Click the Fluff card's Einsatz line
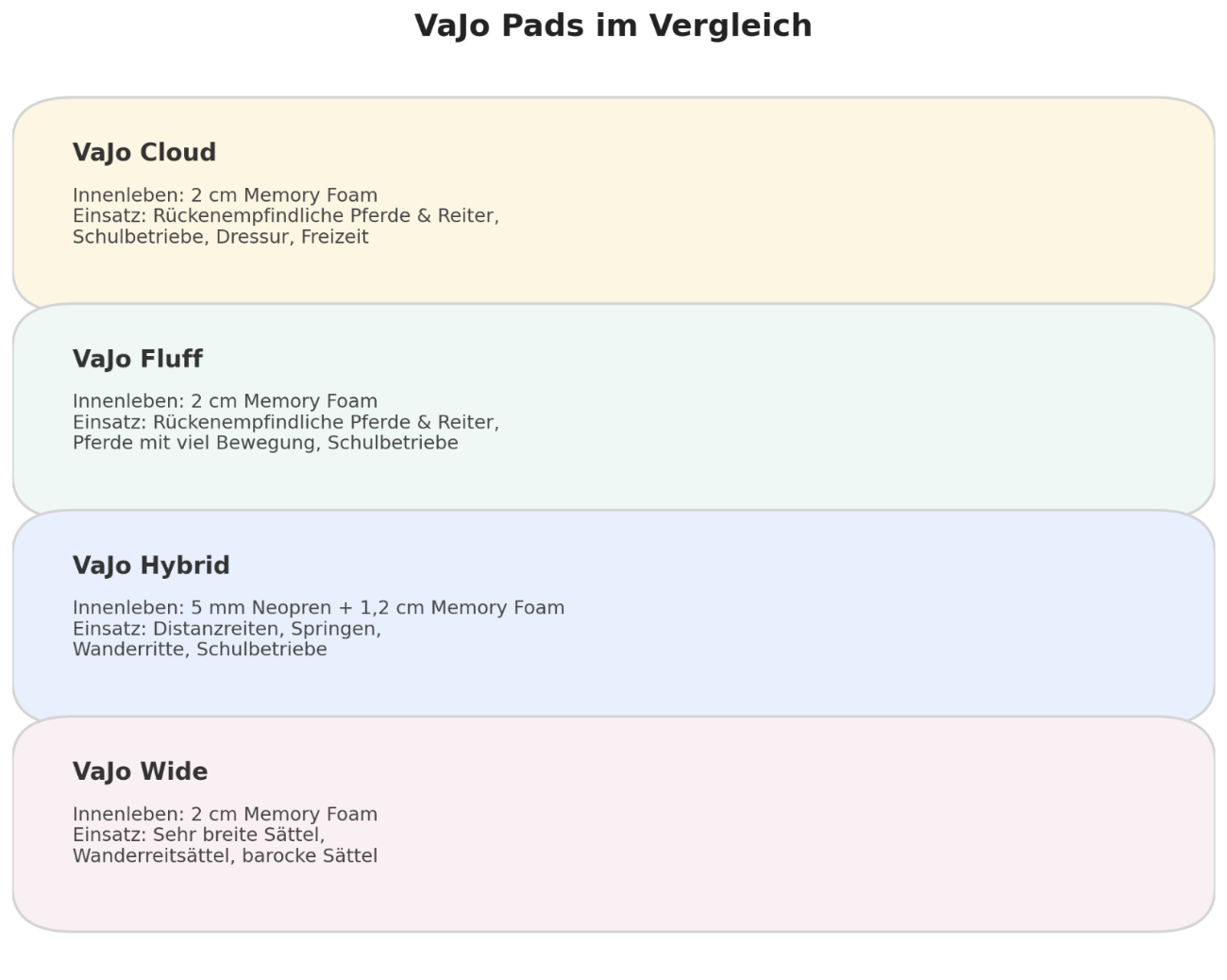This screenshot has width=1227, height=980. click(285, 422)
